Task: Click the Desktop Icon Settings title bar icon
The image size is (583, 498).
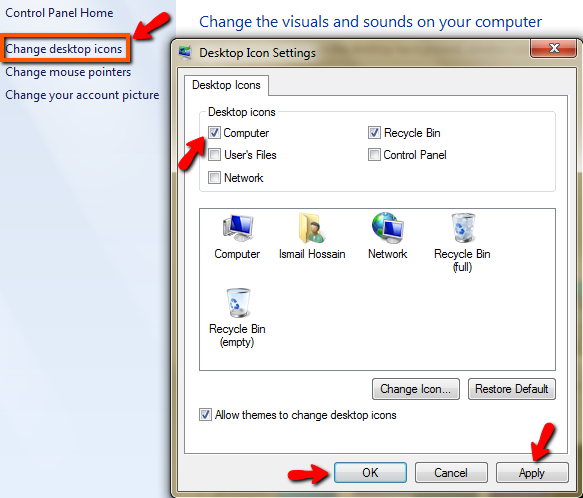Action: 186,52
